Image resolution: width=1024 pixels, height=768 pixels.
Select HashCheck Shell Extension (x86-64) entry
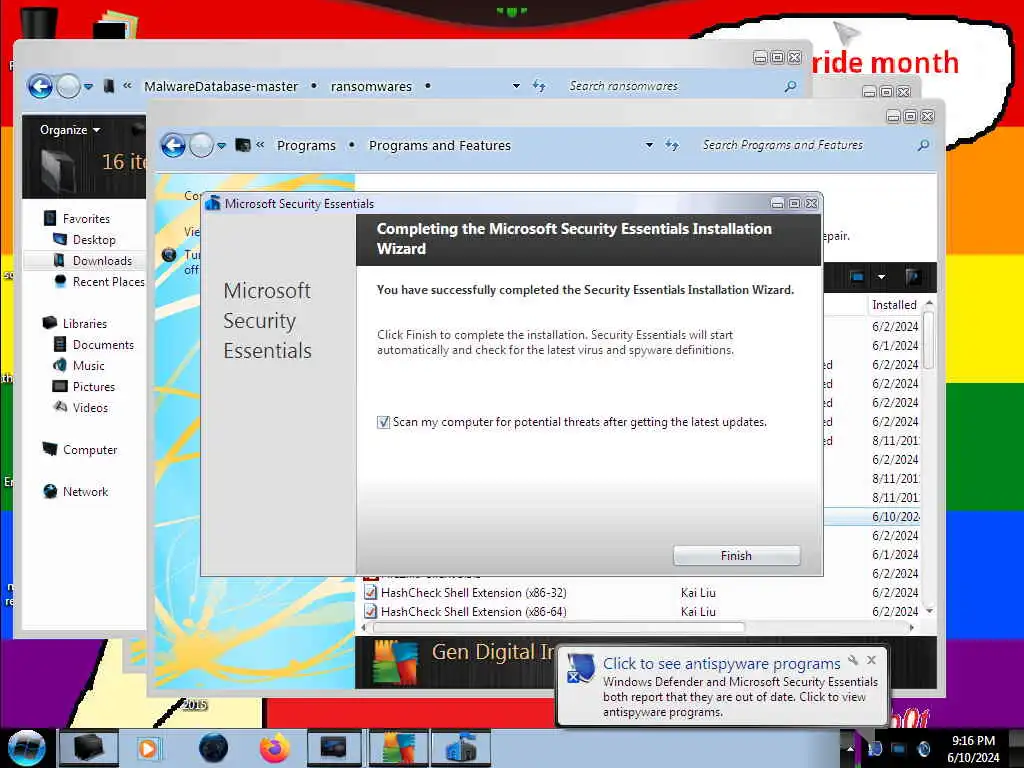pyautogui.click(x=473, y=612)
